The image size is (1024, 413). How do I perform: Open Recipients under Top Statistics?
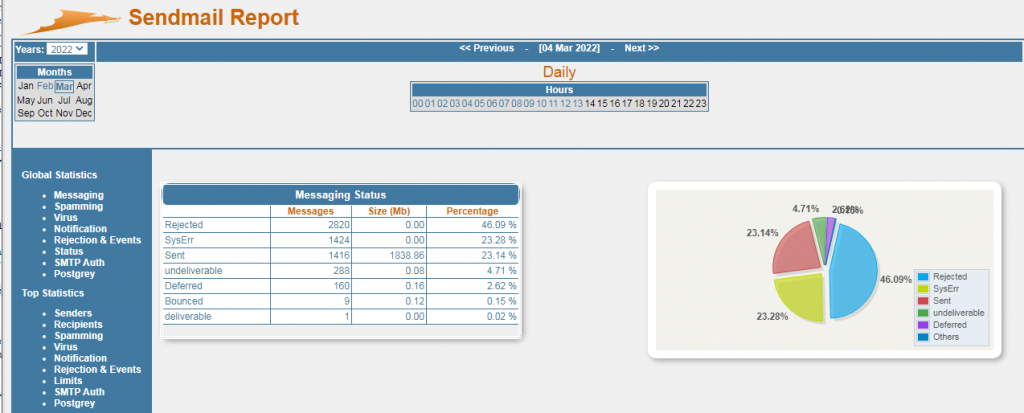(x=78, y=324)
